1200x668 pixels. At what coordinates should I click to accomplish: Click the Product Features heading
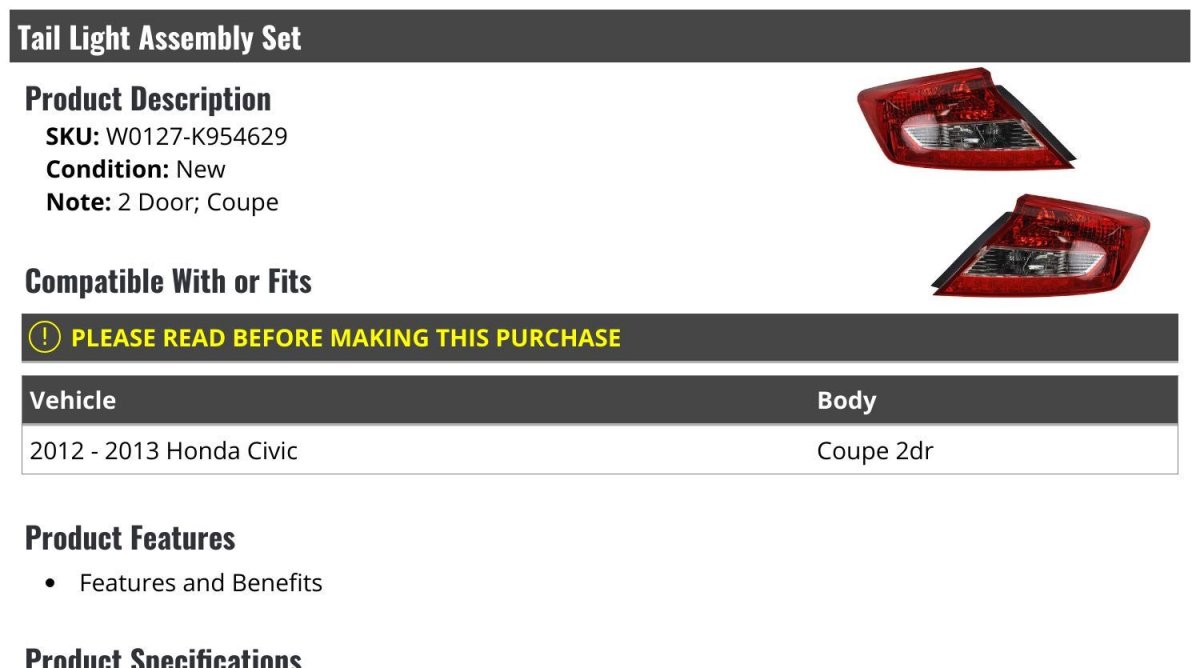pyautogui.click(x=130, y=537)
